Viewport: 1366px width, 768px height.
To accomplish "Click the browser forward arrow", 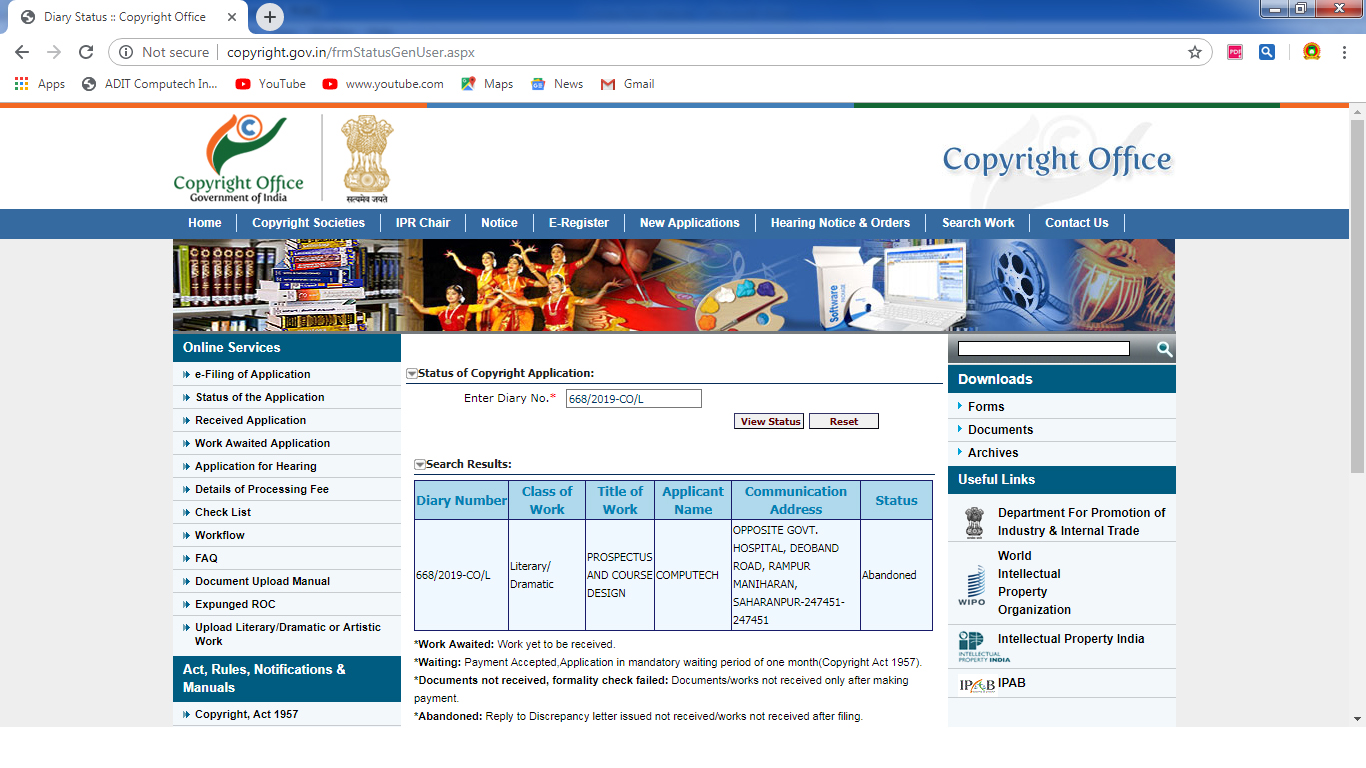I will 54,52.
